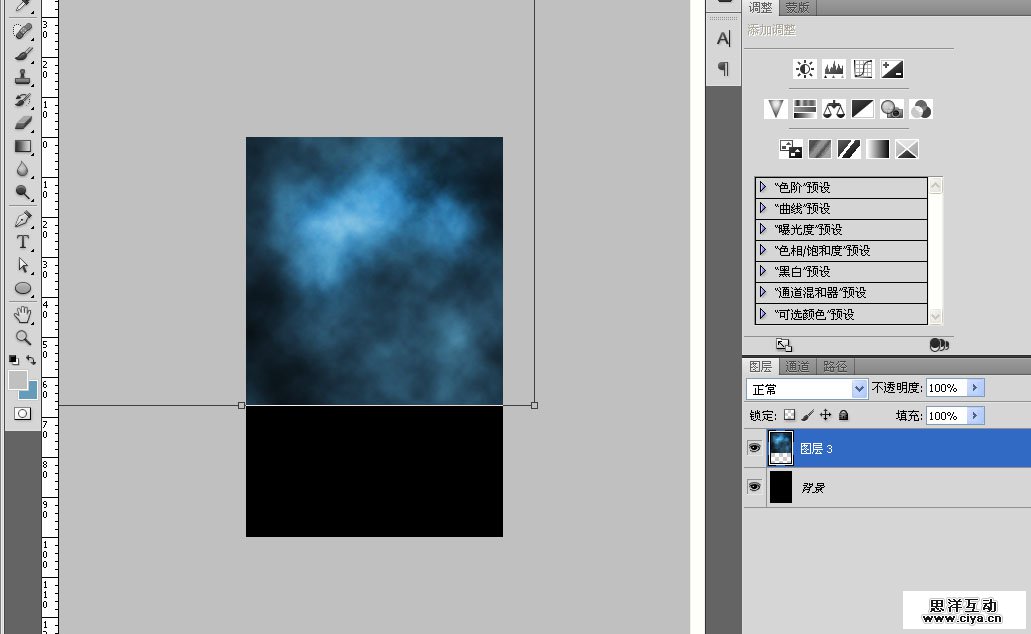Swap foreground and background colors
The width and height of the screenshot is (1031, 634).
pyautogui.click(x=32, y=360)
